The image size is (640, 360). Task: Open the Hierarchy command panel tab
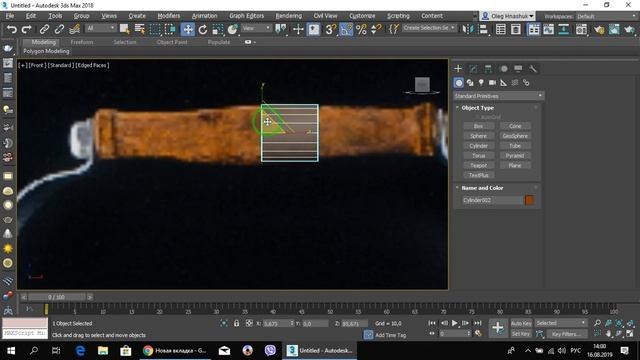[x=488, y=69]
